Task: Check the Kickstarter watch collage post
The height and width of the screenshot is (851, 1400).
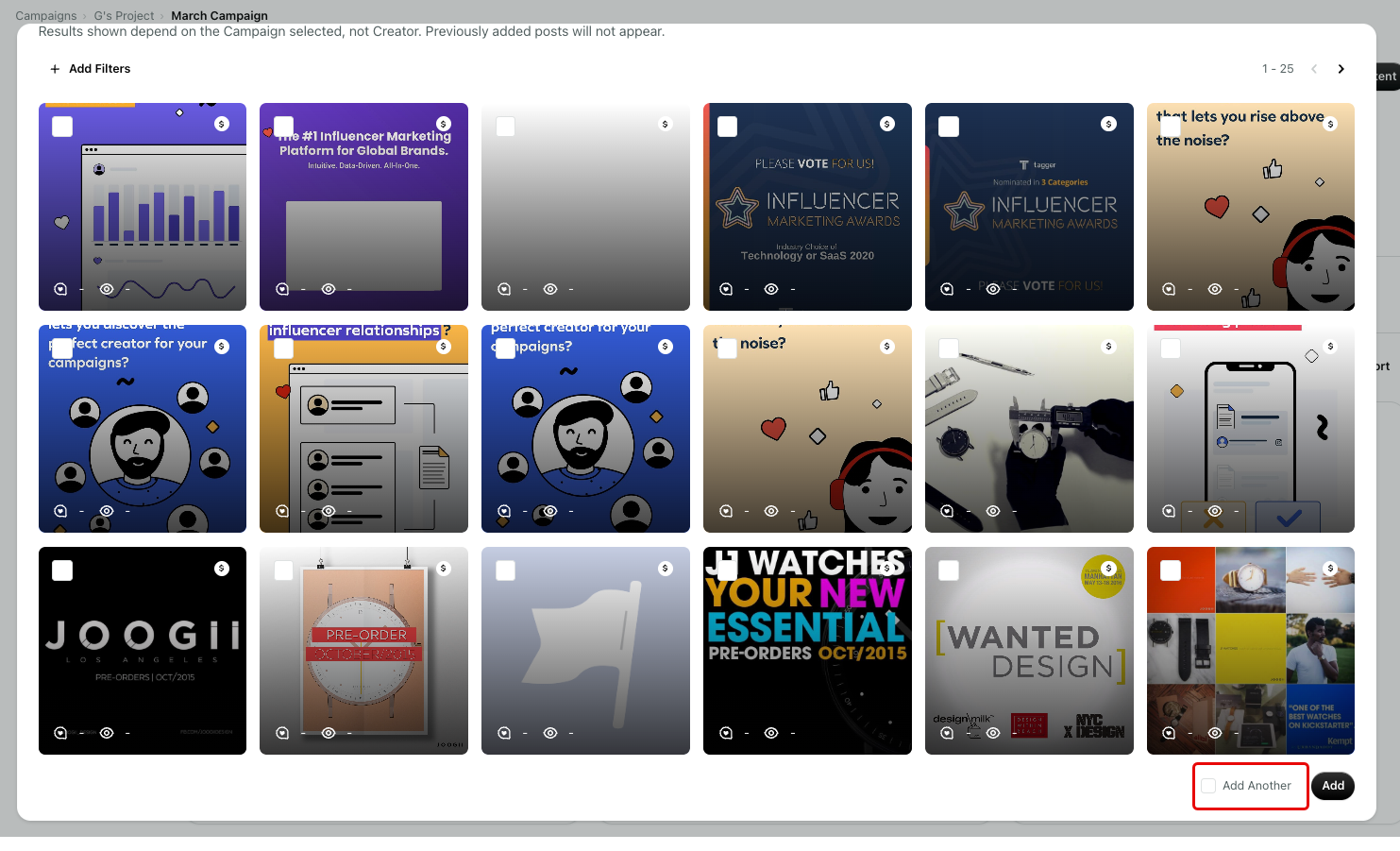Action: coord(1171,570)
